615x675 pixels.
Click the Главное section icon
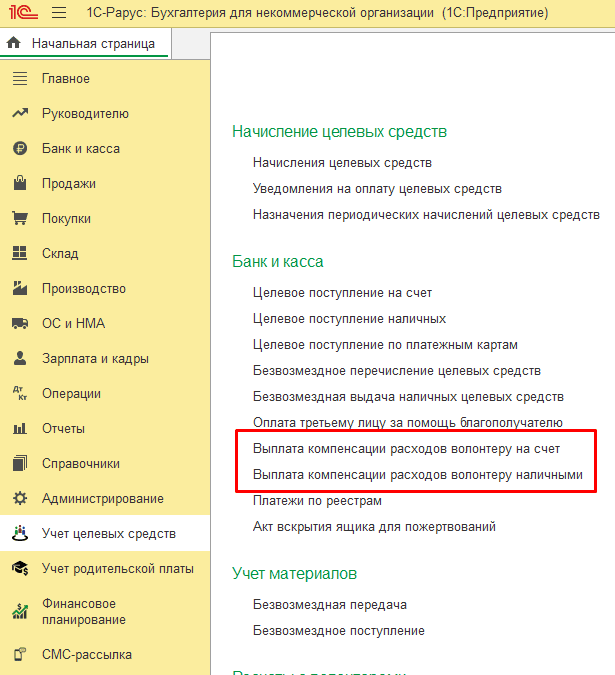click(x=19, y=79)
